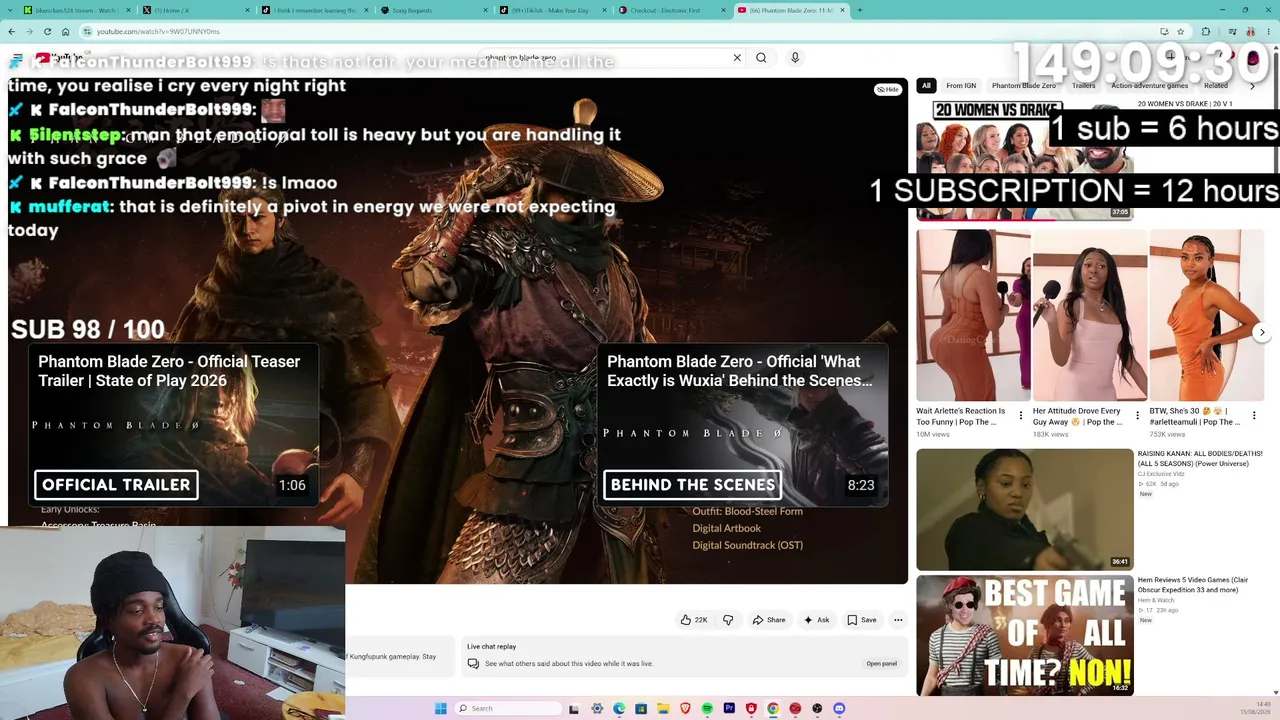Image resolution: width=1280 pixels, height=720 pixels.
Task: Like the Phantom Blade Zero video
Action: 694,620
